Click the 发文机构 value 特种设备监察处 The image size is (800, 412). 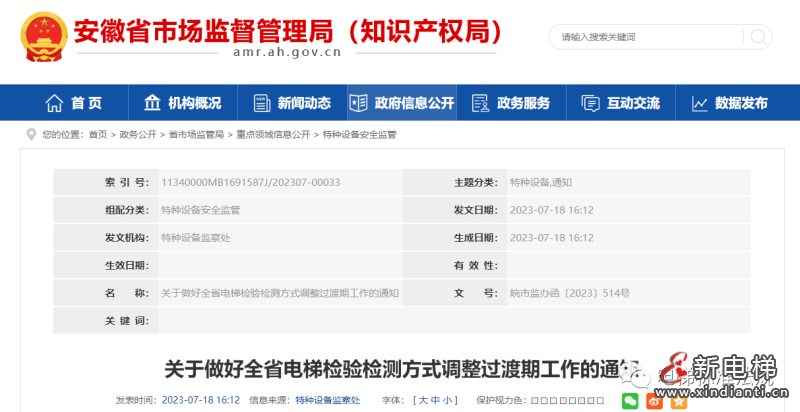click(x=196, y=238)
